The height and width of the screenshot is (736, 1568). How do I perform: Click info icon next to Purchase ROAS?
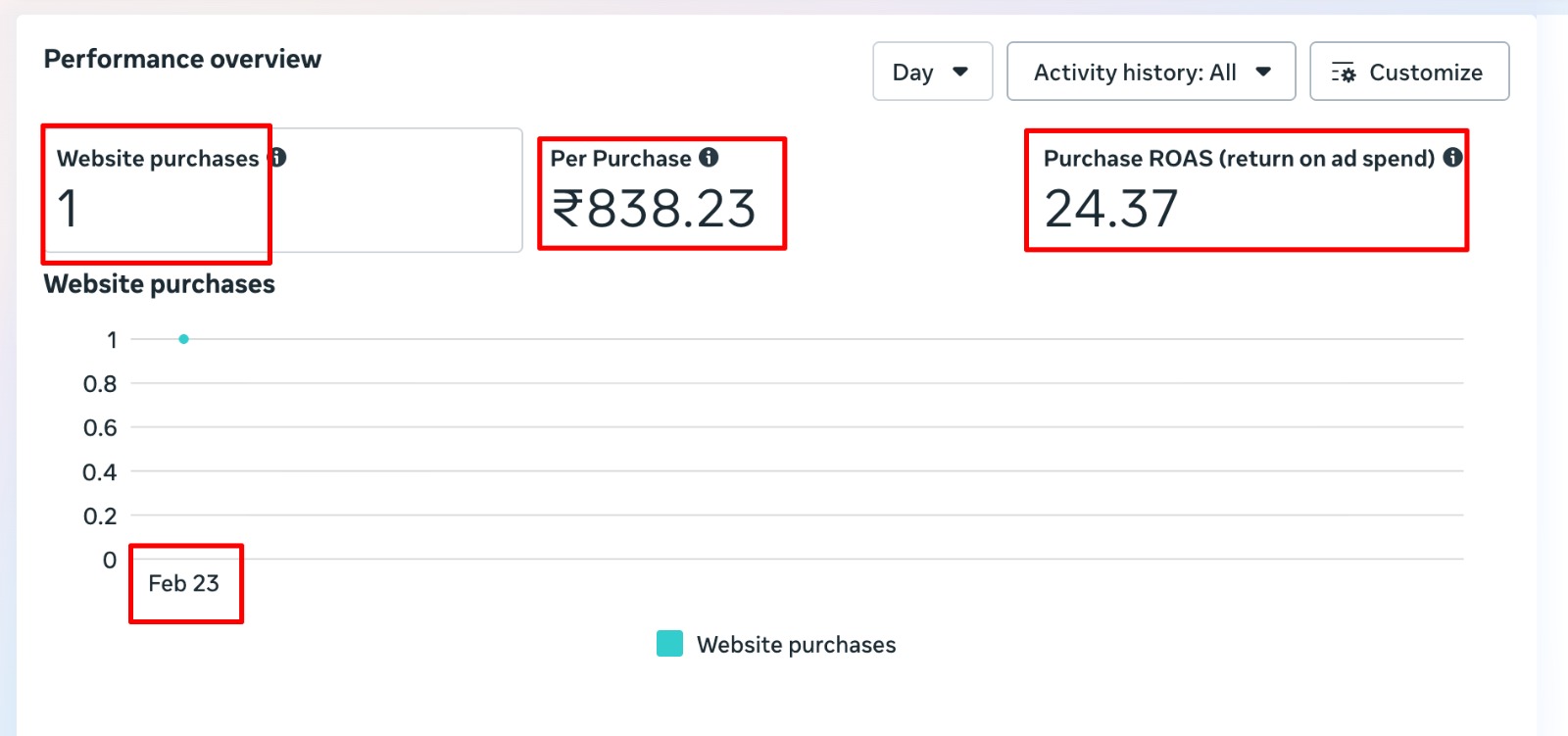coord(1452,158)
